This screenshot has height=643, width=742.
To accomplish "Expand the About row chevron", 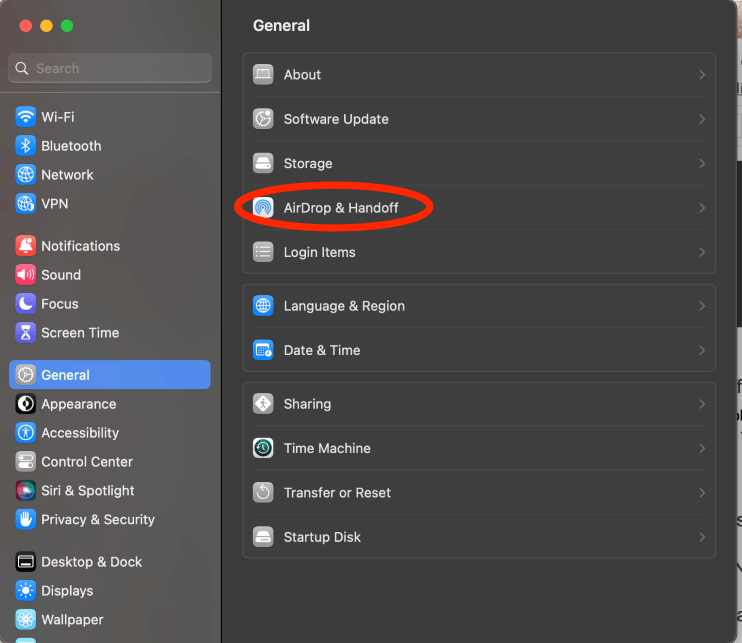I will click(702, 75).
